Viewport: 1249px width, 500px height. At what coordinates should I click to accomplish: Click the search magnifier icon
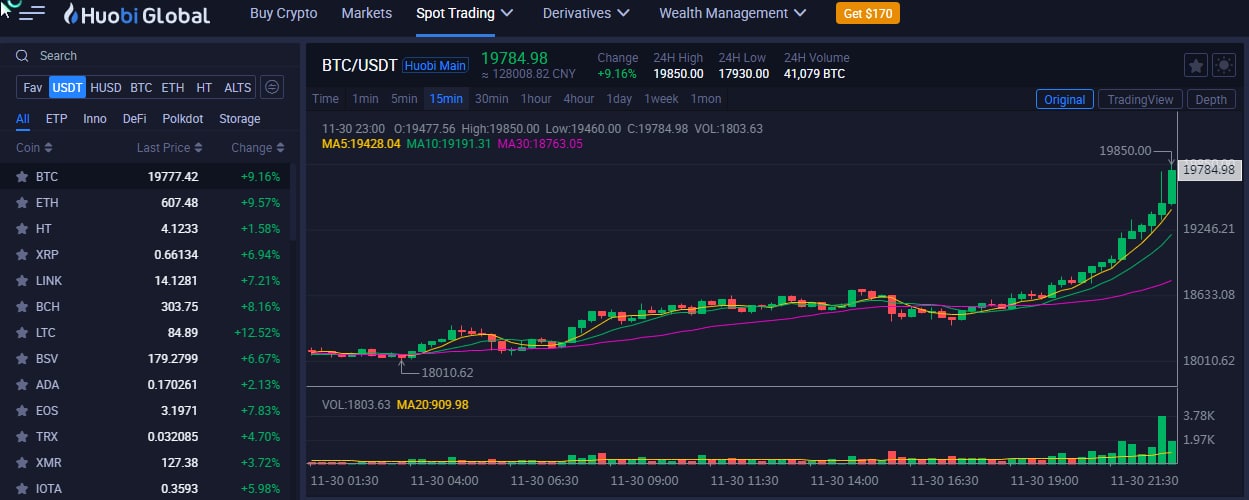pos(23,56)
